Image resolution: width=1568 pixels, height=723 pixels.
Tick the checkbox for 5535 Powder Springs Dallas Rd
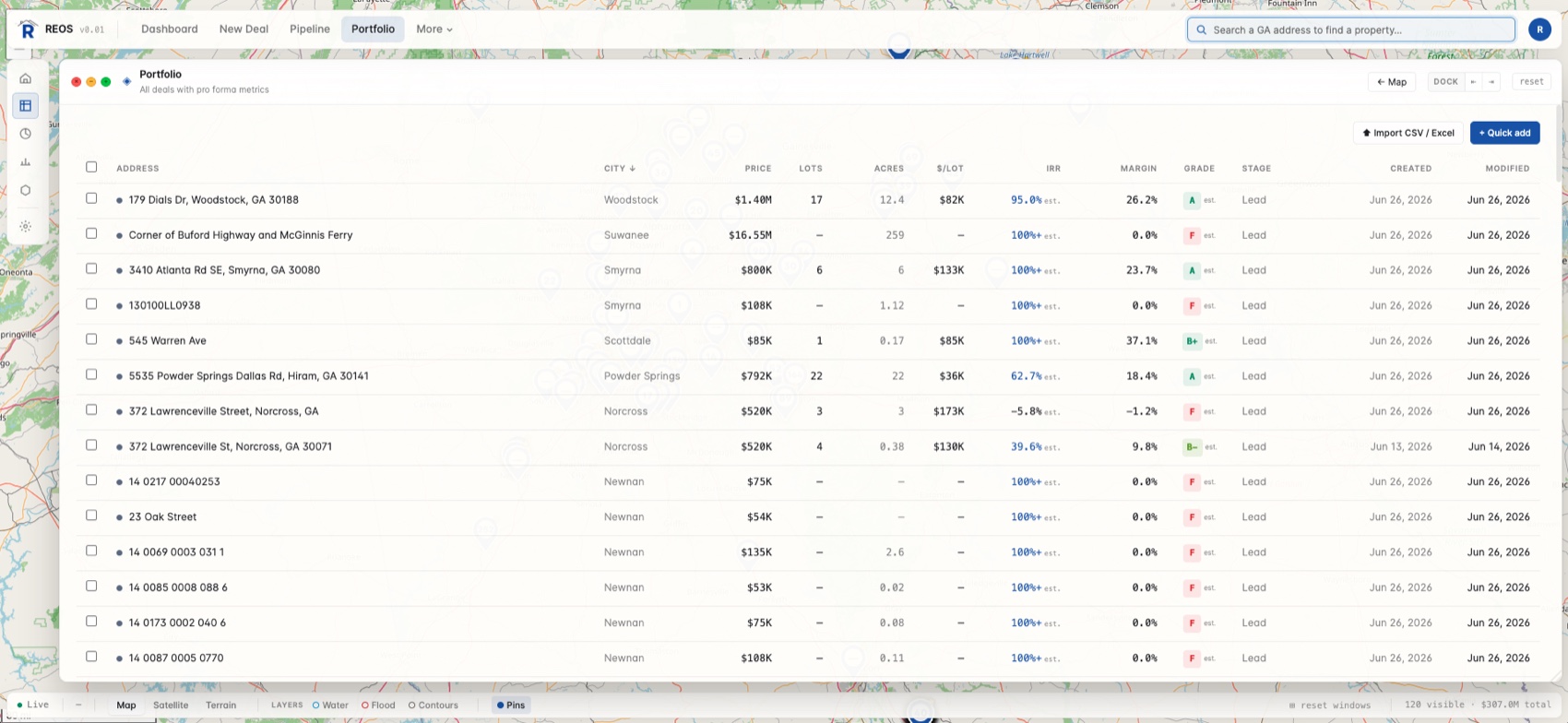pos(91,374)
